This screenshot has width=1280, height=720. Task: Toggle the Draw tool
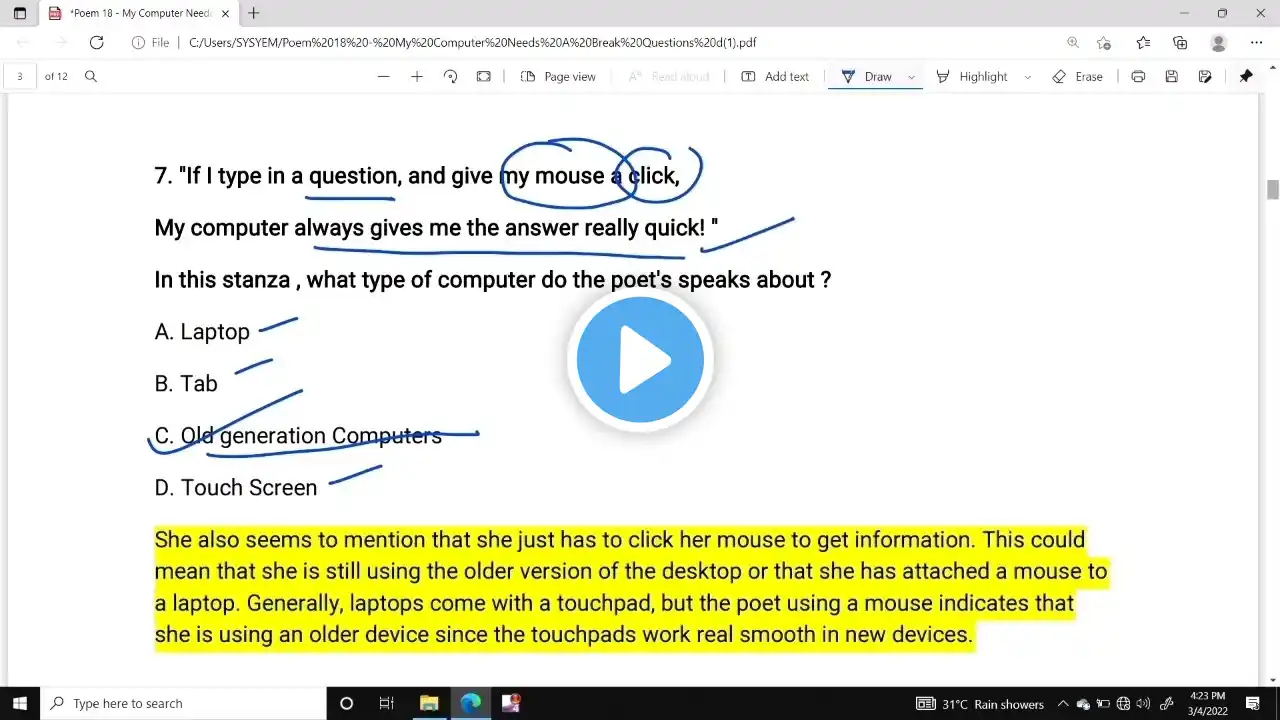click(x=867, y=77)
